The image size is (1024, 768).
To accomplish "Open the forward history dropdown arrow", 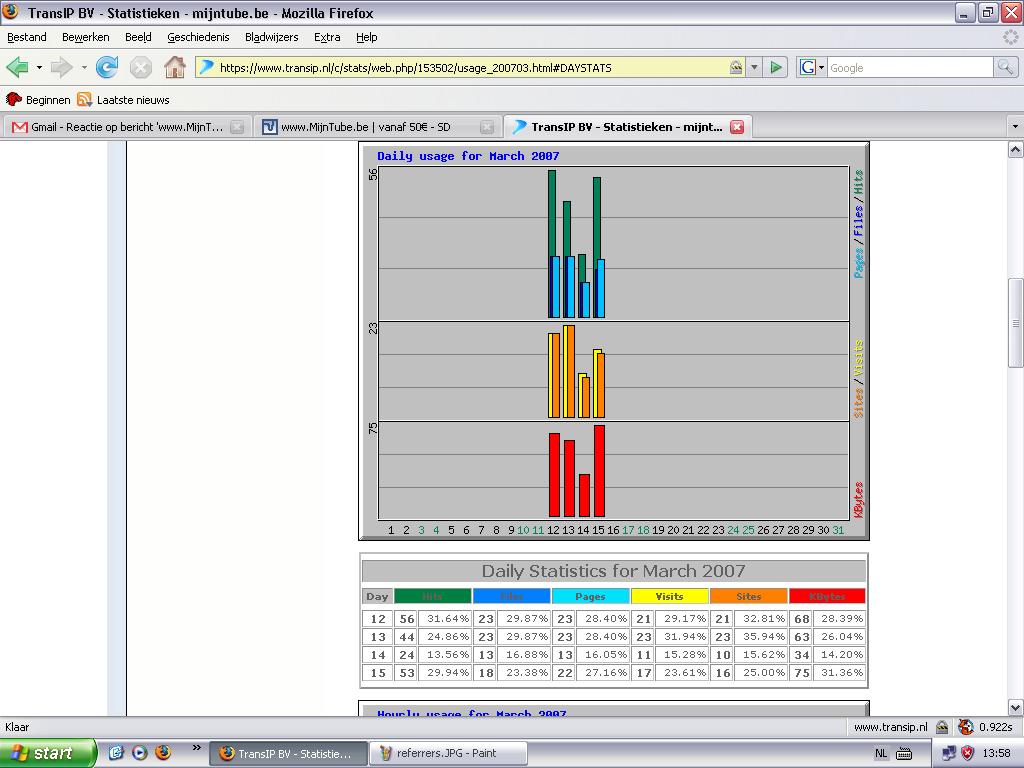I will [x=84, y=67].
